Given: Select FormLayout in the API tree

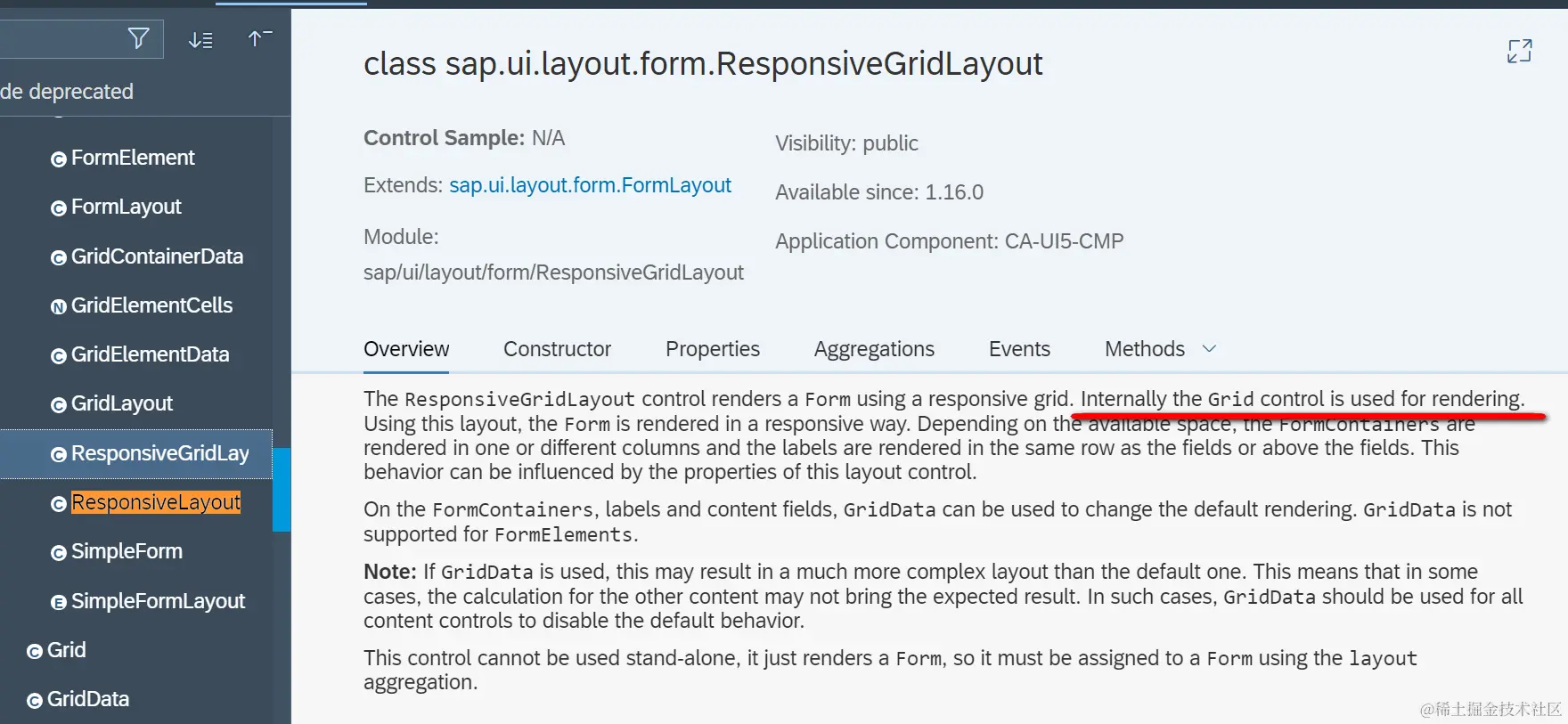Looking at the screenshot, I should (126, 207).
